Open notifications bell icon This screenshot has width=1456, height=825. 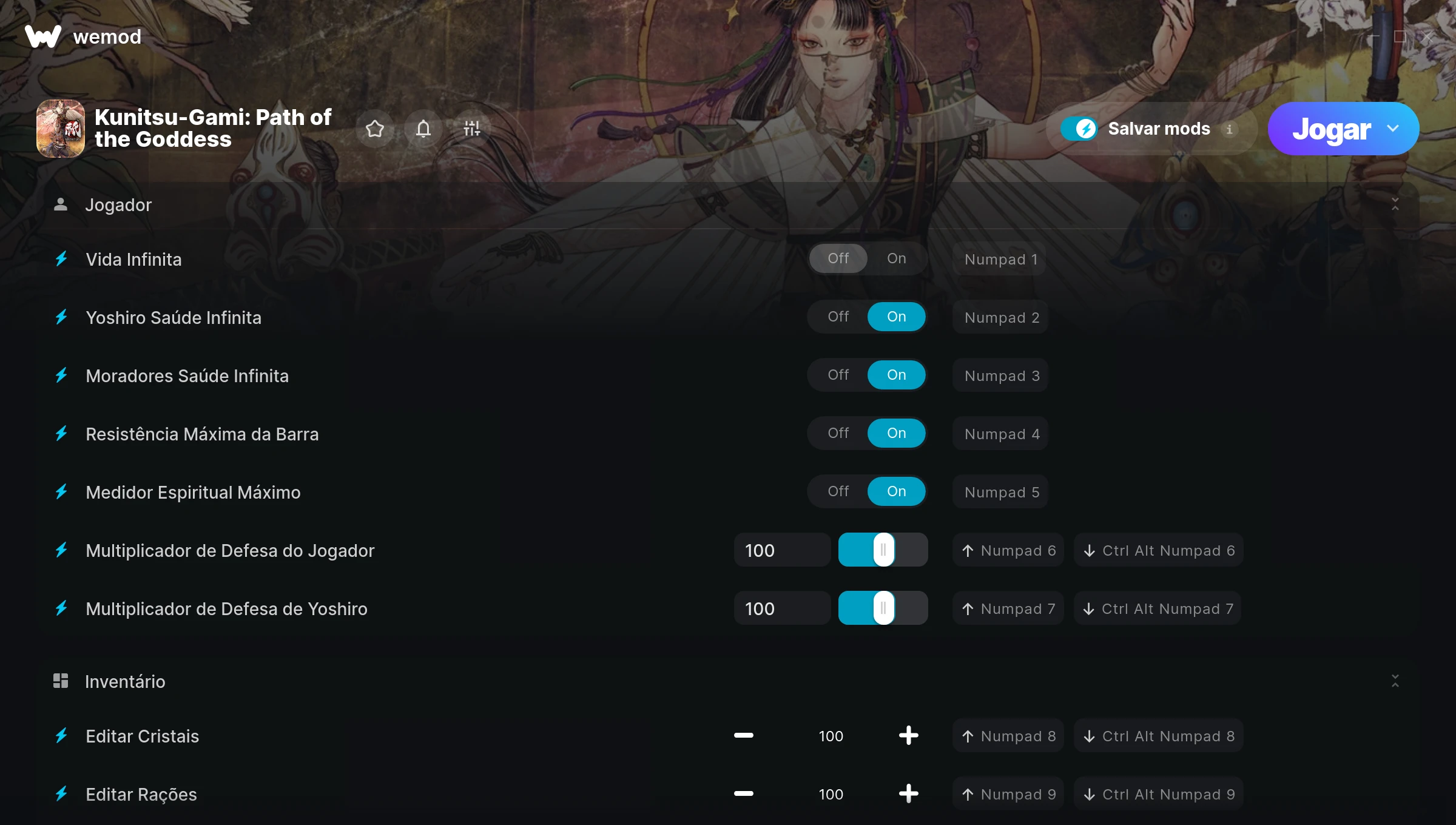(423, 129)
